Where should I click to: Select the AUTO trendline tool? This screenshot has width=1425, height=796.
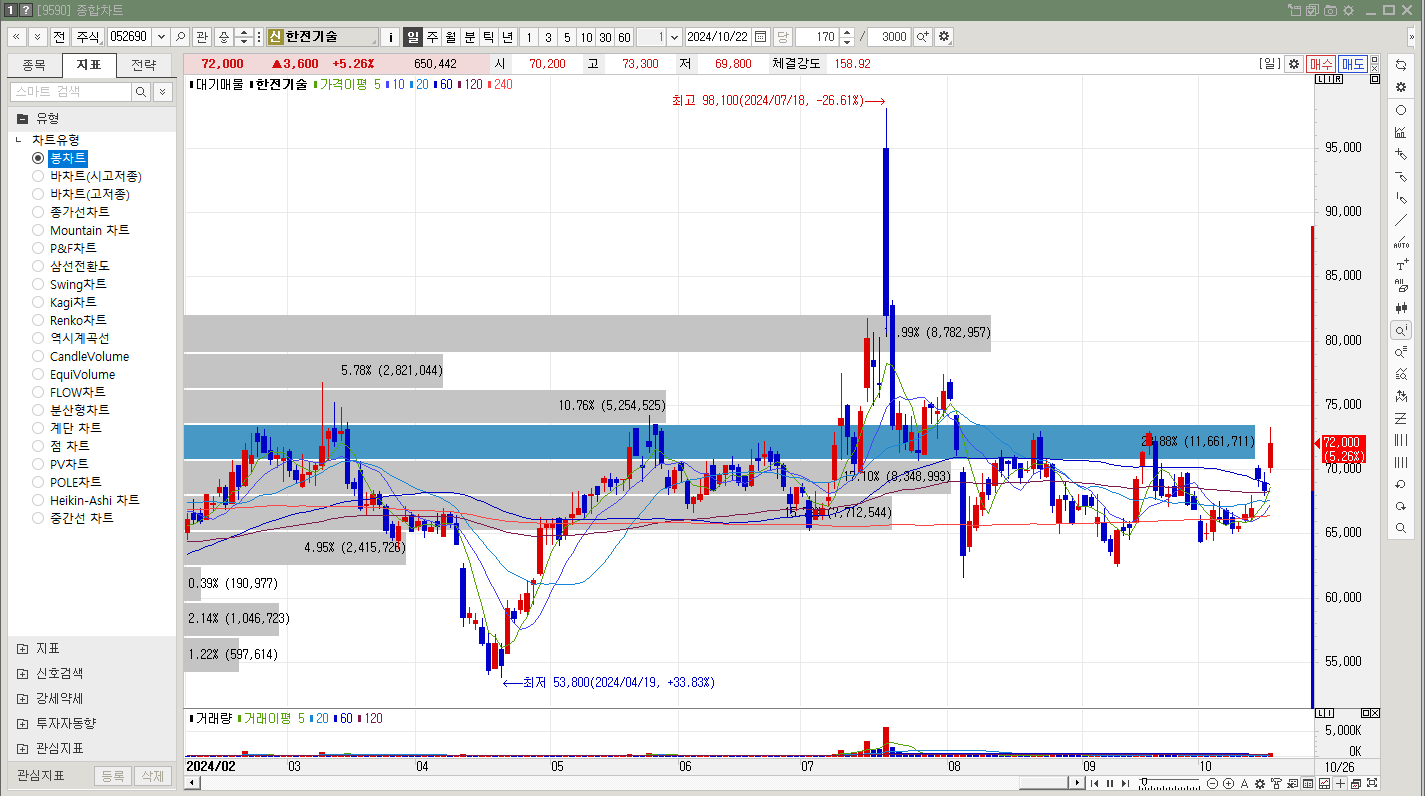1401,242
